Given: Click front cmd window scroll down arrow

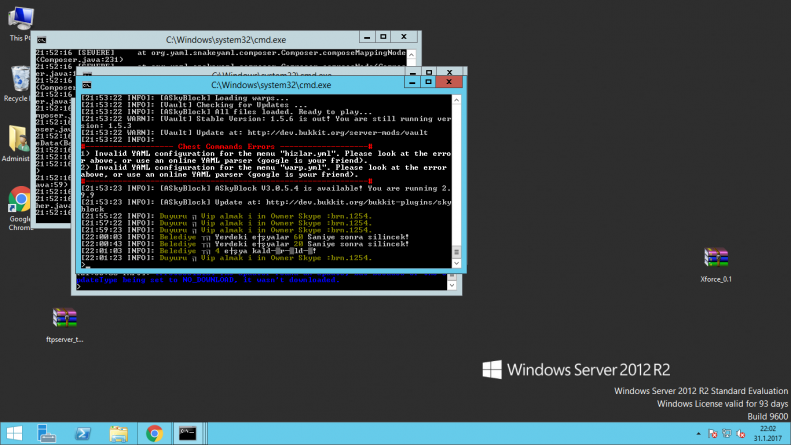Looking at the screenshot, I should click(x=456, y=263).
